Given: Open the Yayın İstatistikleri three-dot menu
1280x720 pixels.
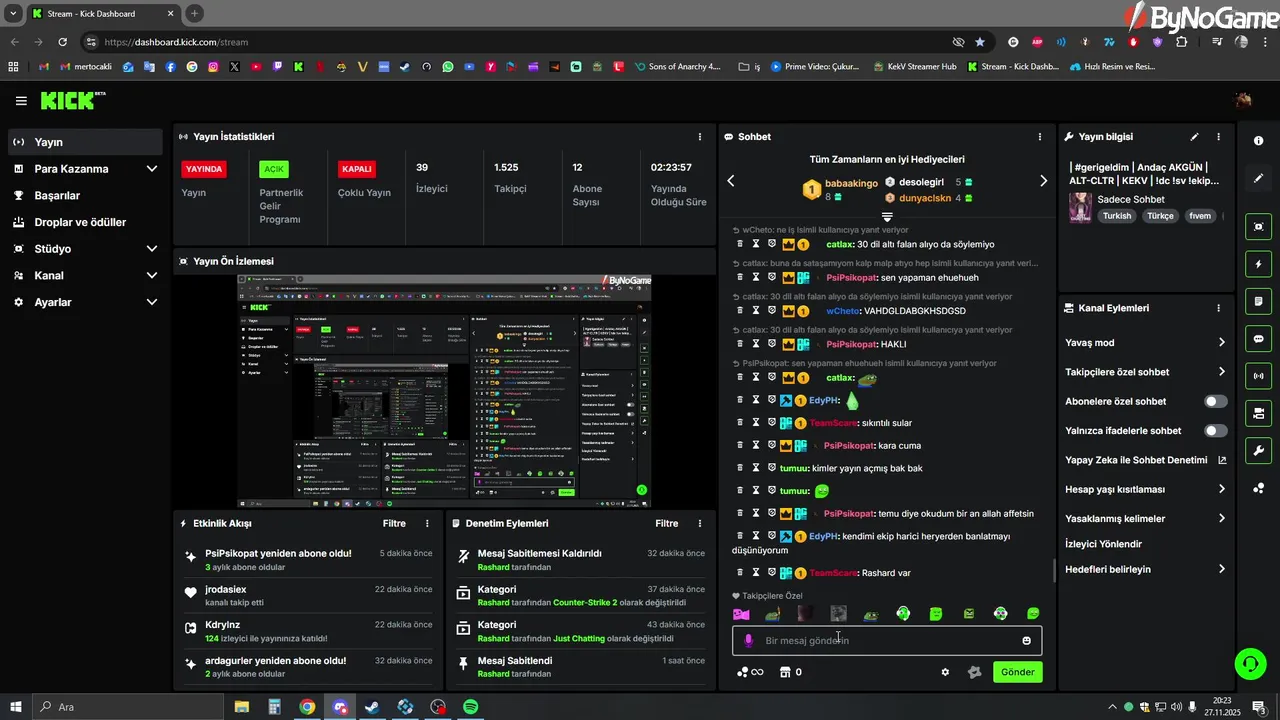Looking at the screenshot, I should 699,137.
